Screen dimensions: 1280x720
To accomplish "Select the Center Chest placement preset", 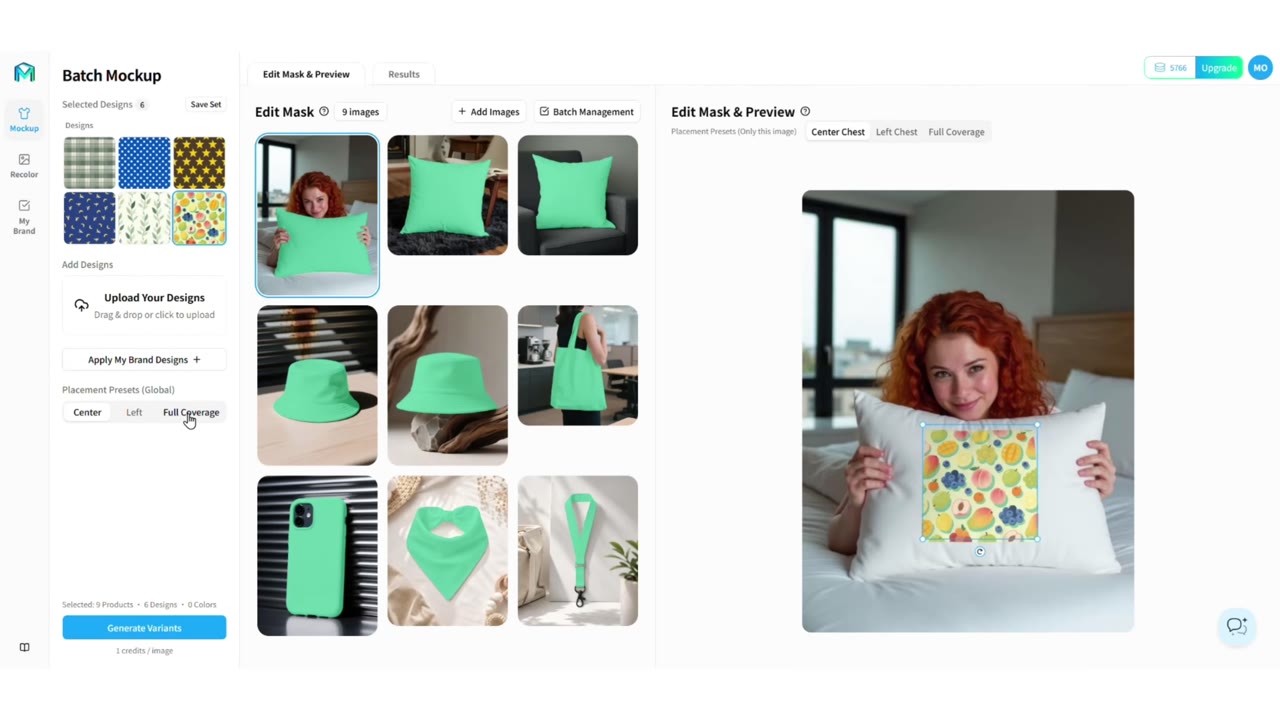I will (838, 132).
